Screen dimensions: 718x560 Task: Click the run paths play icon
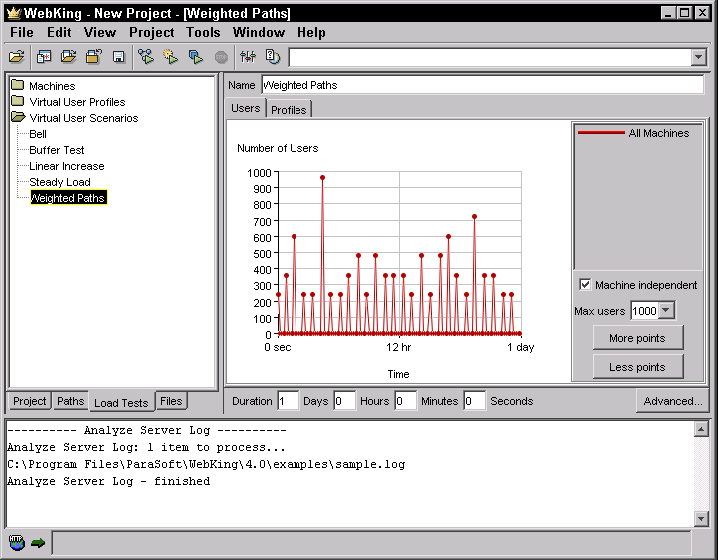pyautogui.click(x=146, y=57)
